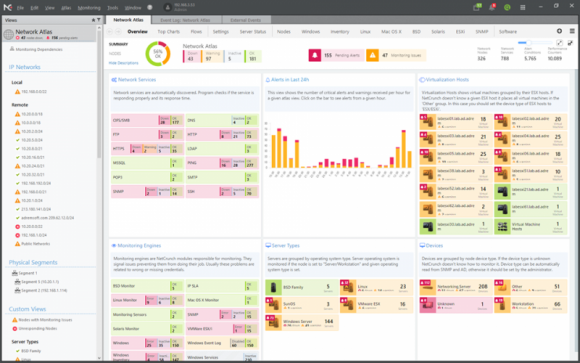Screen dimensions: 580x363
Task: Click the Virtual Machine Hosts tile icon
Action: (502, 226)
